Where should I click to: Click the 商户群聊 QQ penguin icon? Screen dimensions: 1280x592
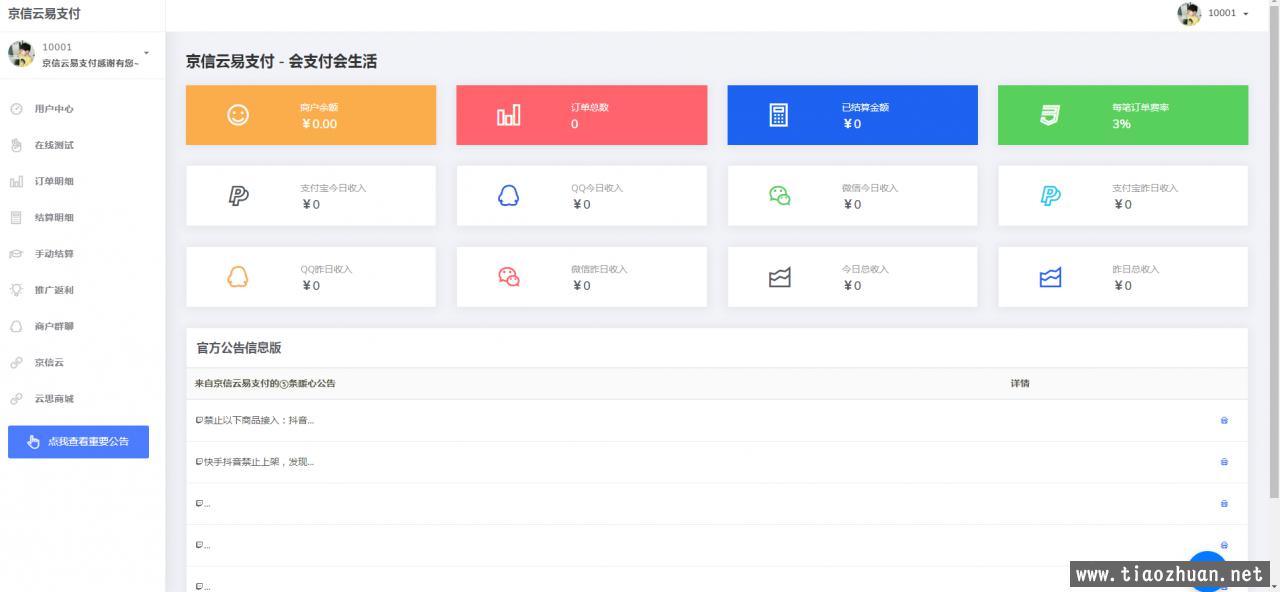(16, 326)
